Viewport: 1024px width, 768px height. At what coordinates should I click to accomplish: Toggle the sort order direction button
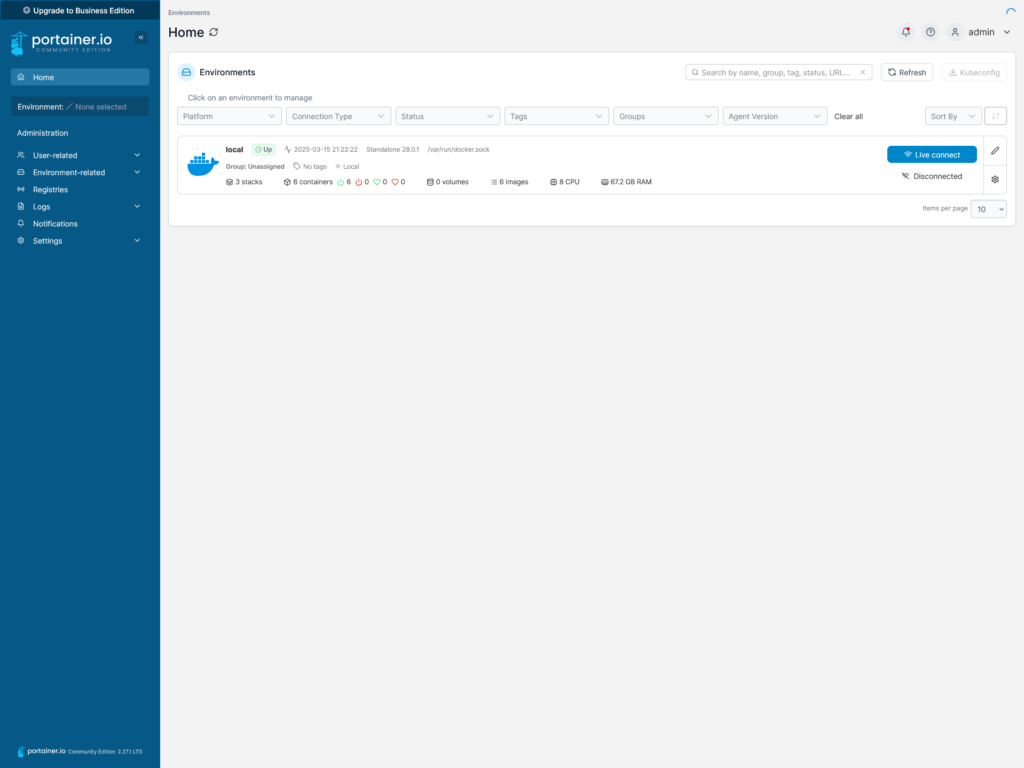995,116
